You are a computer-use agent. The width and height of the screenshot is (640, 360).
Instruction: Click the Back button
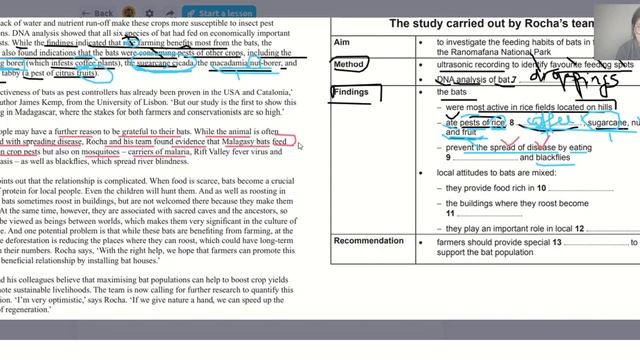[97, 13]
